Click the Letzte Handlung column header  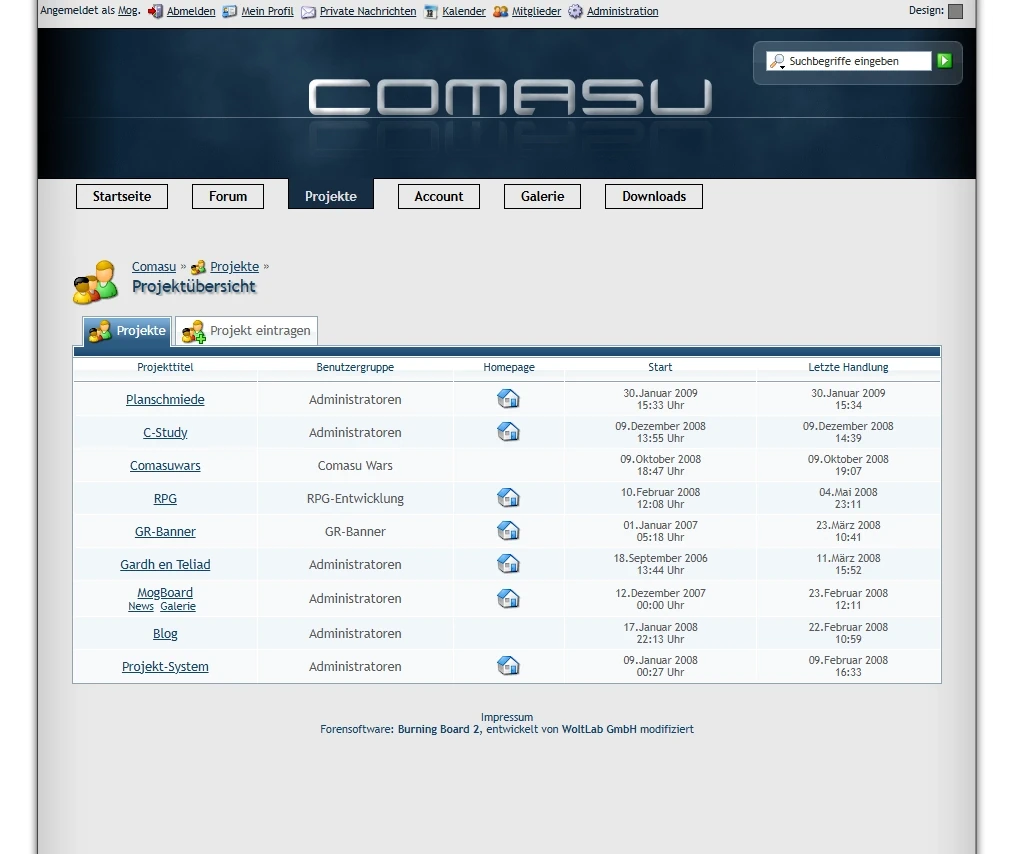pos(848,367)
